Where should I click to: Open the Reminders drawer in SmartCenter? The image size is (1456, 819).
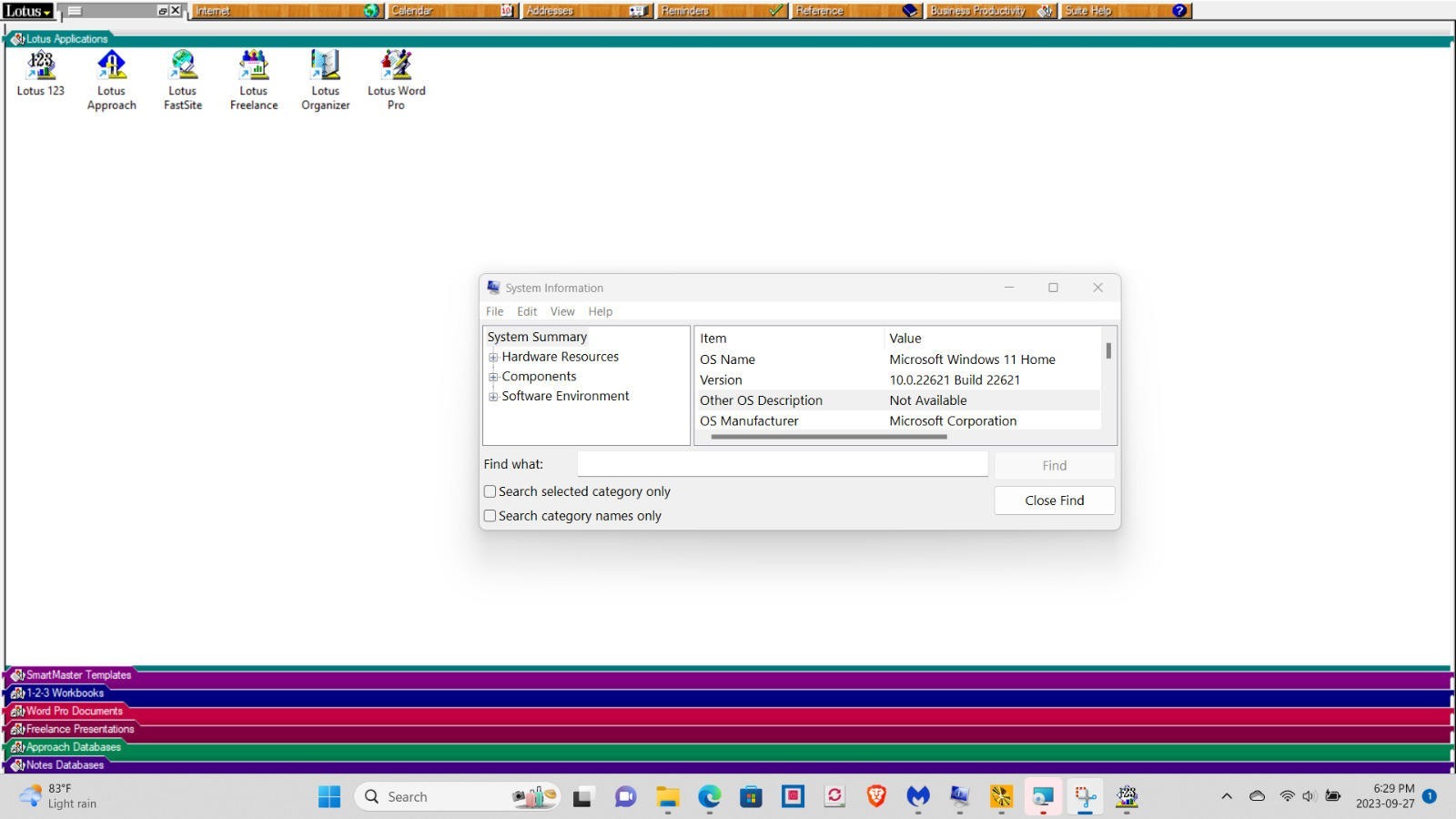(722, 11)
